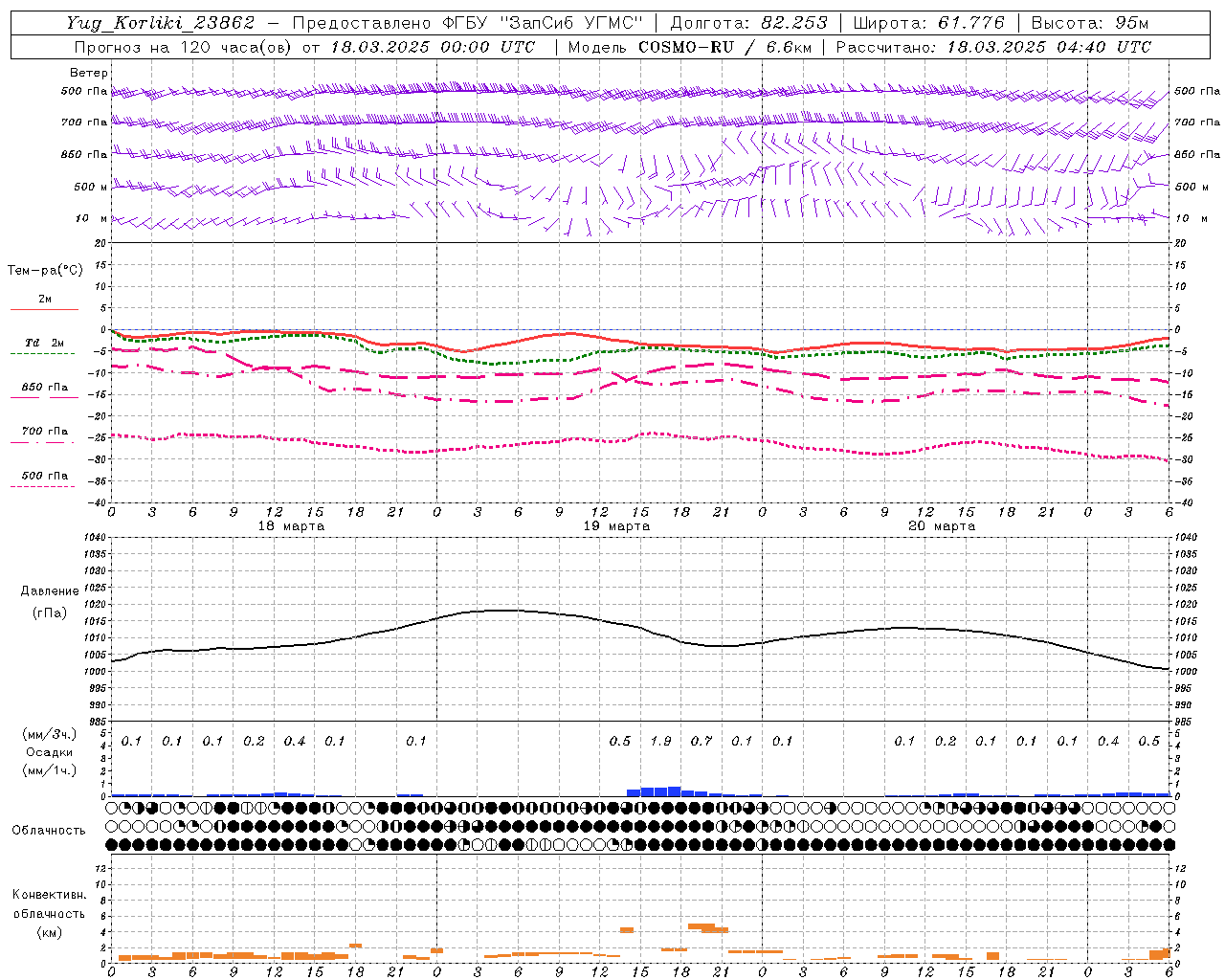Screen dimensions: 1225x980
Task: Click the Широта: 61.776 value
Action: pyautogui.click(x=928, y=23)
